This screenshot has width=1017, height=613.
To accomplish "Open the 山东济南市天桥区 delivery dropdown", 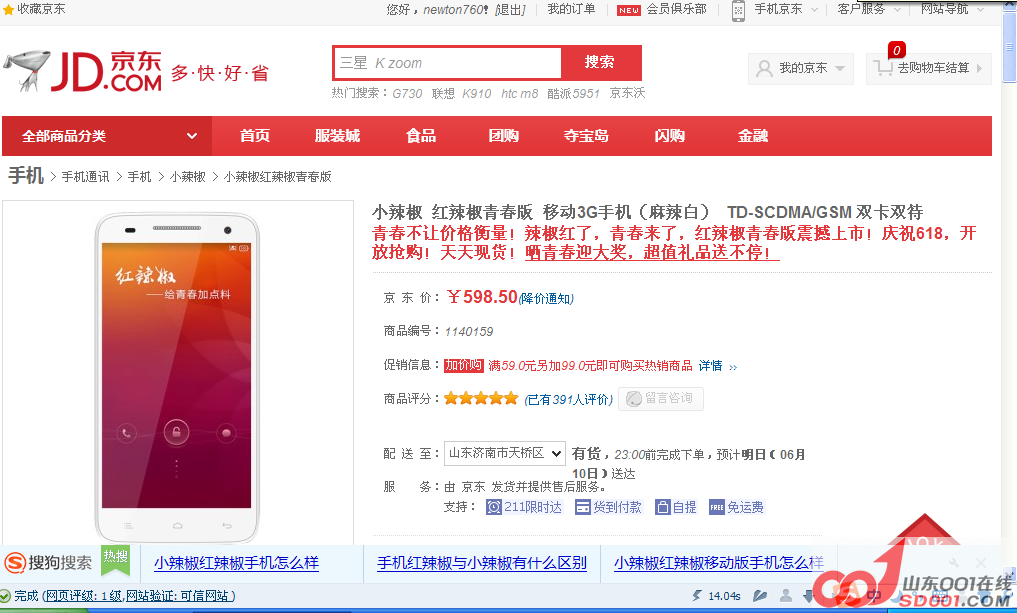I will coord(505,453).
